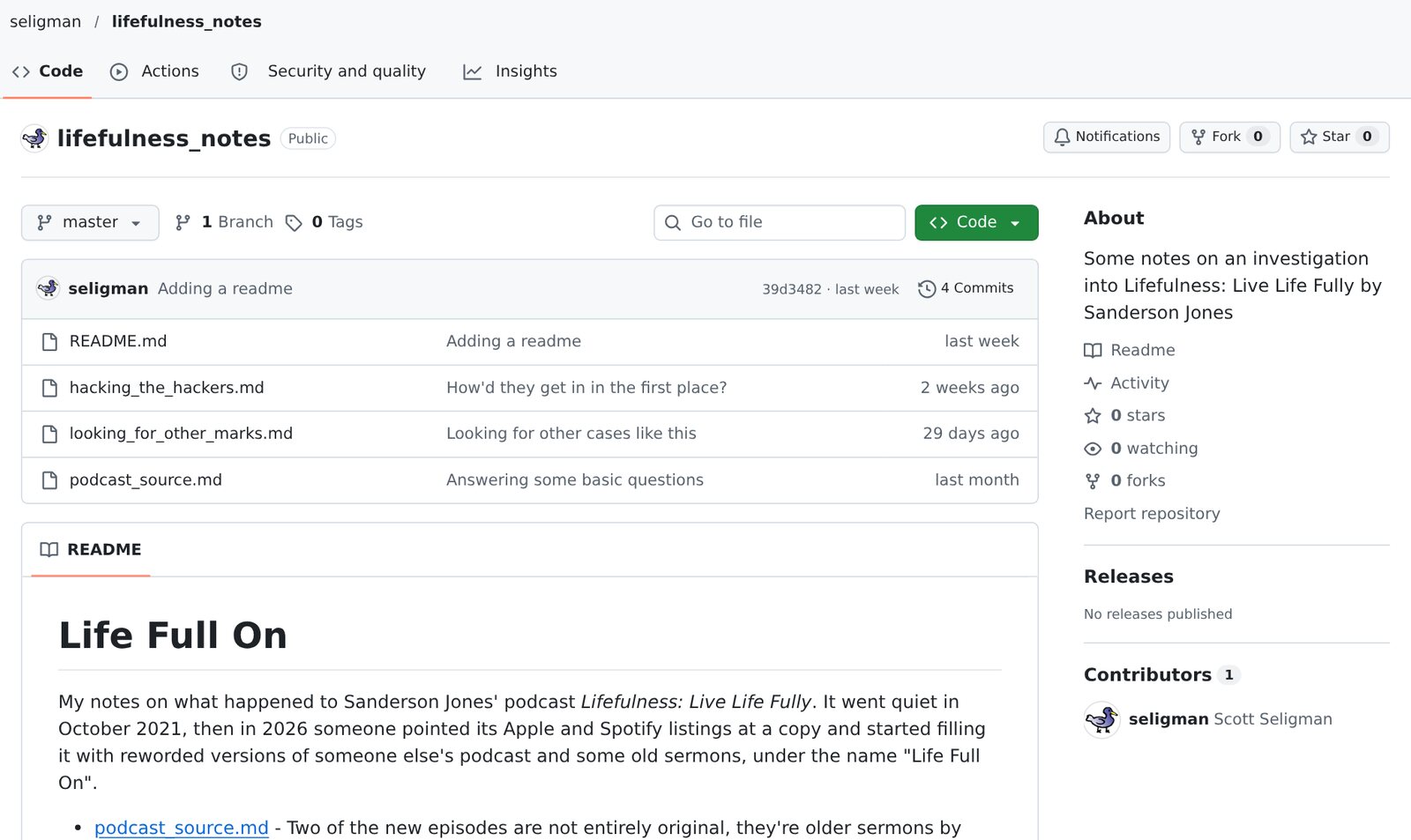Screen dimensions: 1411x840
Task: Click the commit history clock icon
Action: click(927, 289)
